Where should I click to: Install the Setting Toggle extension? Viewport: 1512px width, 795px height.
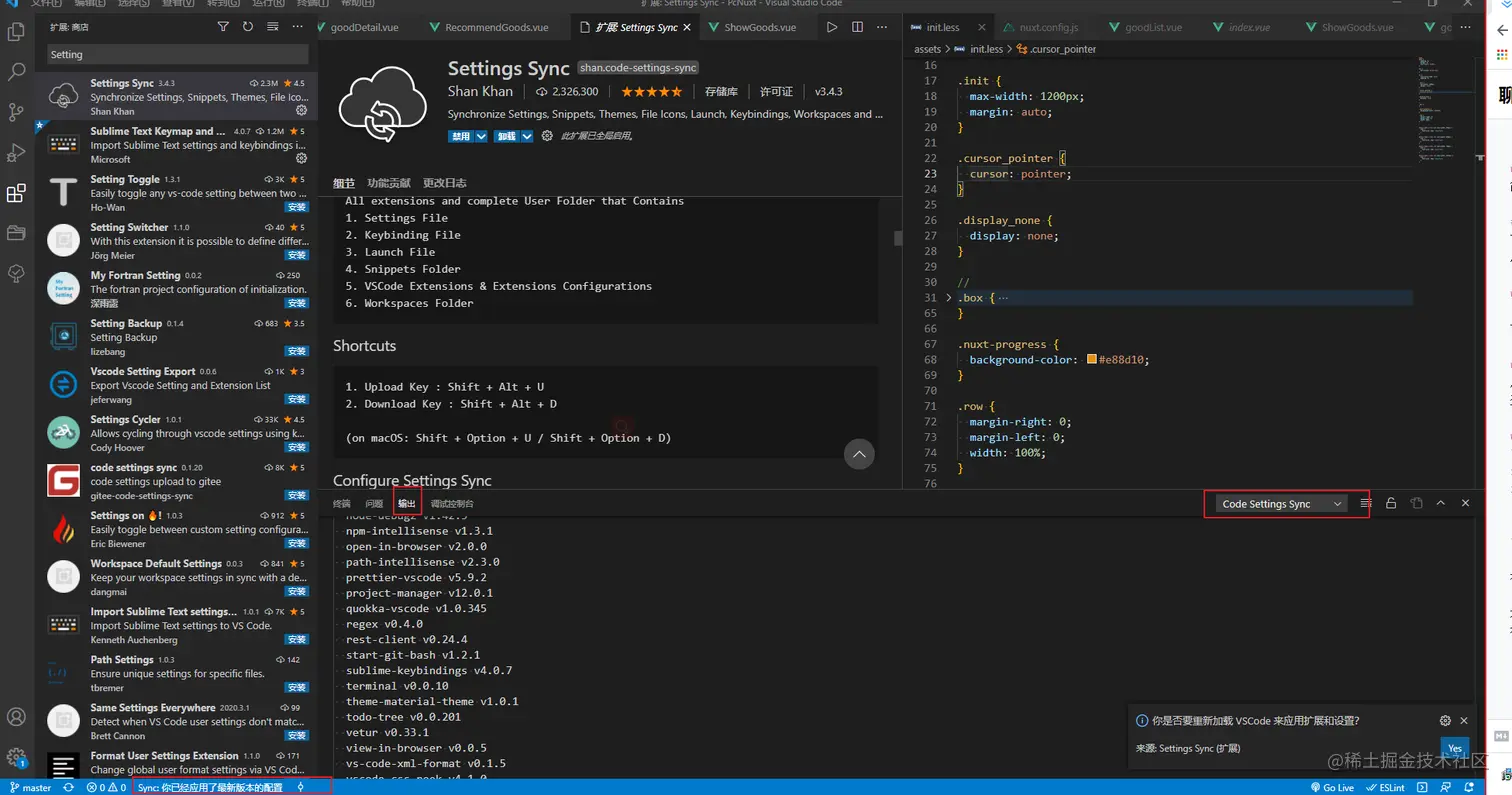pyautogui.click(x=296, y=207)
